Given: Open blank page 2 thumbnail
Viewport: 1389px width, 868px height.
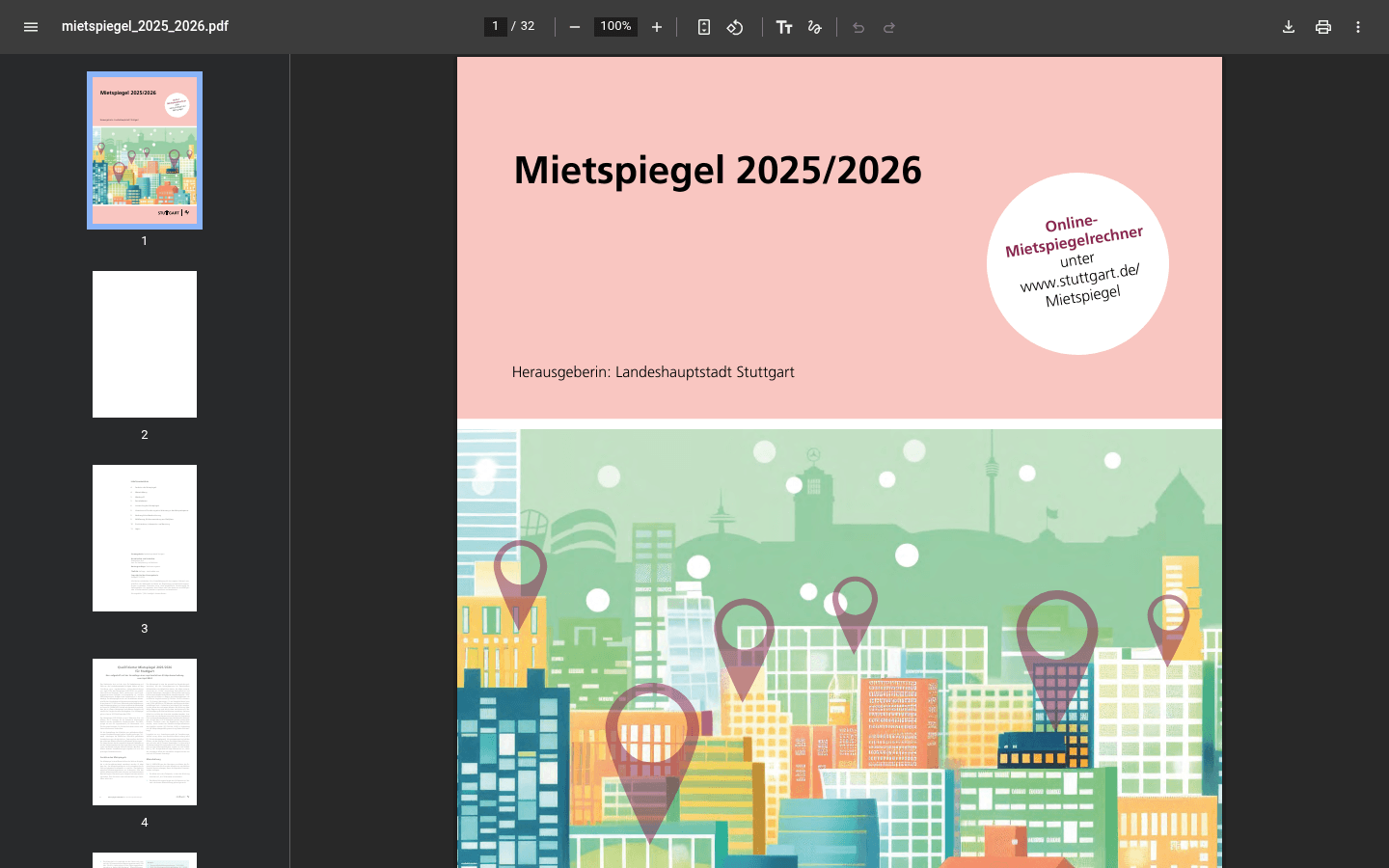Looking at the screenshot, I should pos(145,344).
